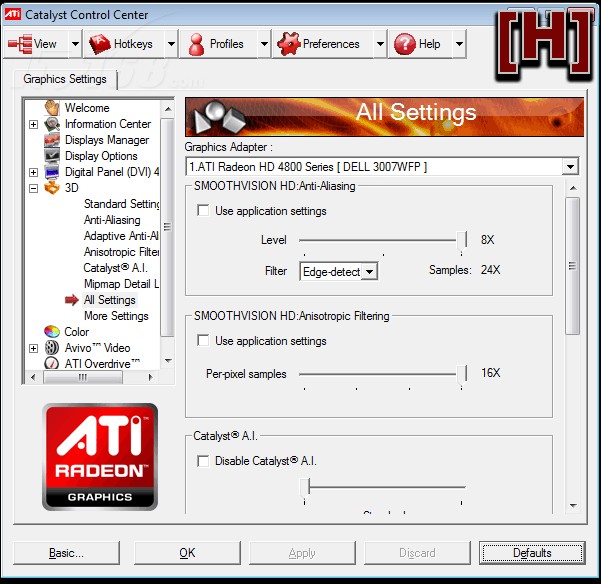Select Catalyst A.I. tree item

tap(116, 268)
